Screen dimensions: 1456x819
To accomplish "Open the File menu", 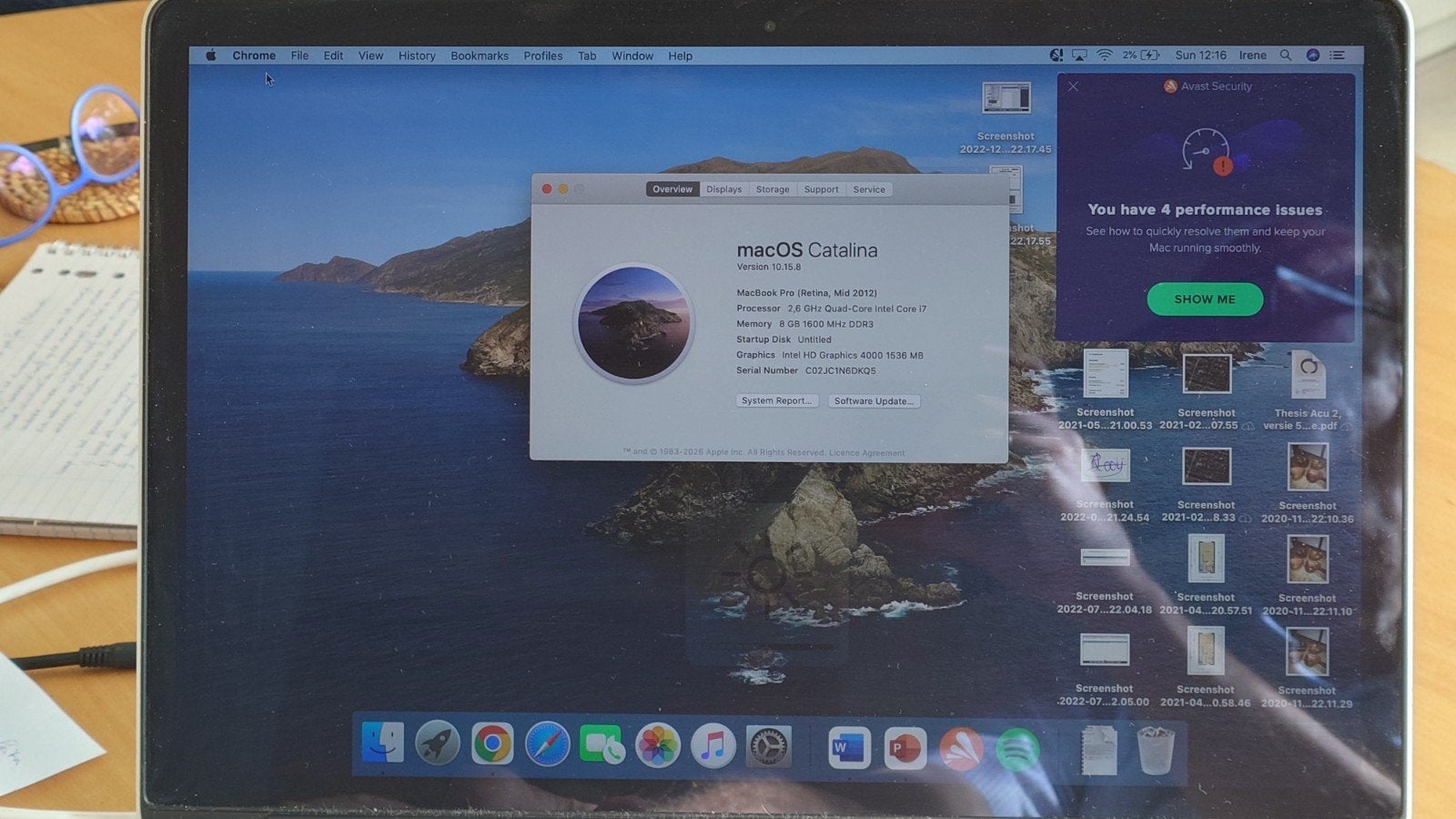I will click(299, 56).
